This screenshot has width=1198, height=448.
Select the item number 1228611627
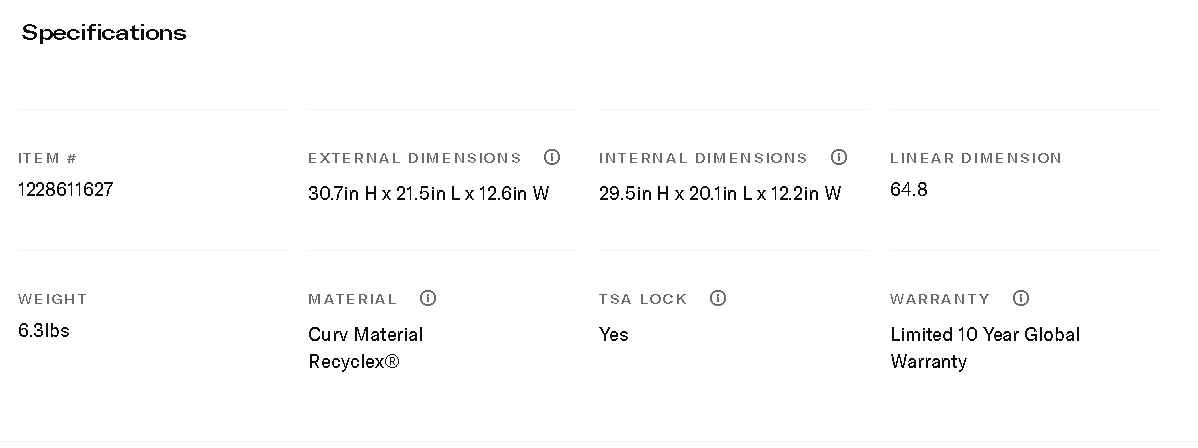point(66,189)
